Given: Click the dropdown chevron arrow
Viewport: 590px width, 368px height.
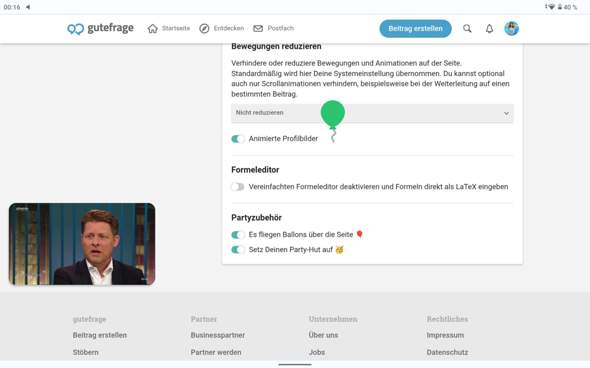Looking at the screenshot, I should click(x=506, y=113).
